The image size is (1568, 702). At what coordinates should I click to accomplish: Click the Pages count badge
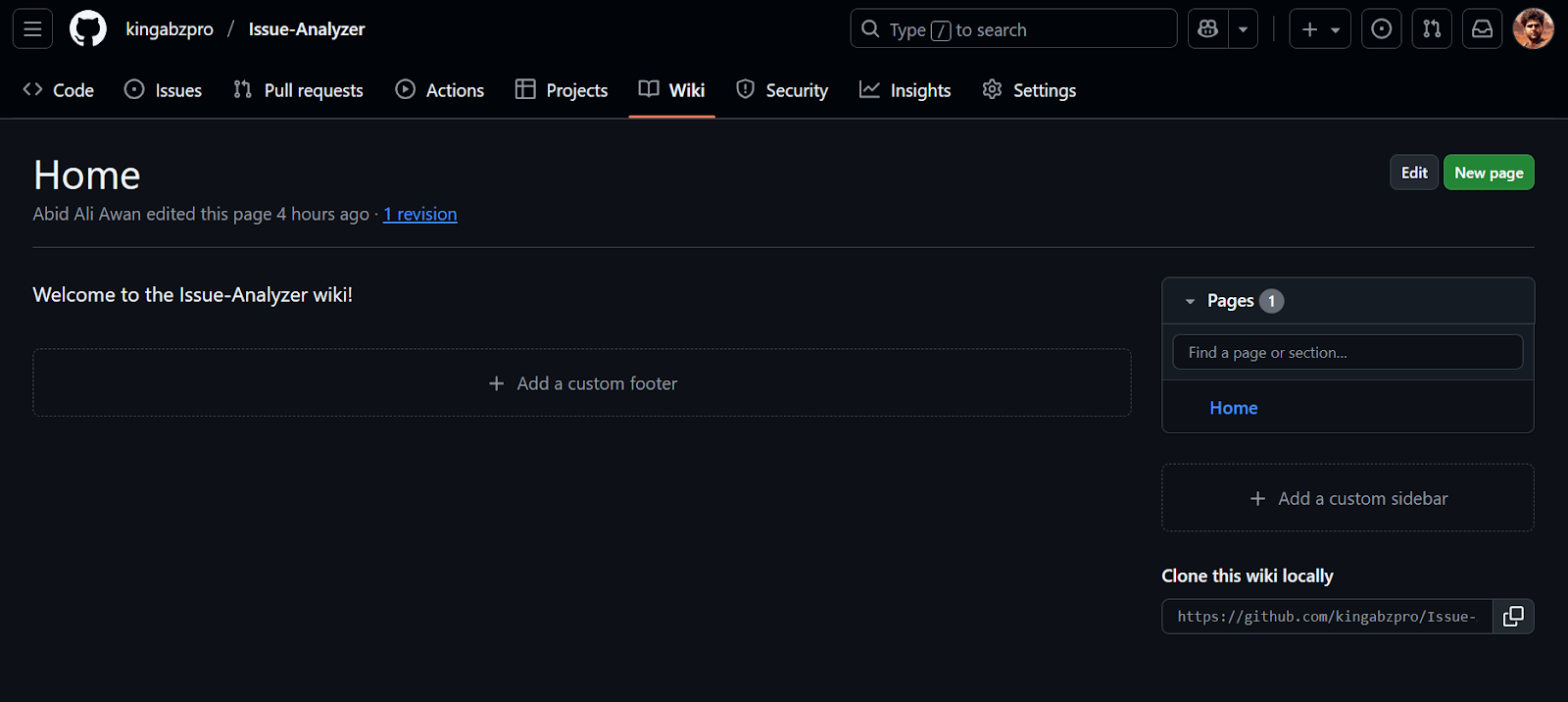click(1272, 301)
